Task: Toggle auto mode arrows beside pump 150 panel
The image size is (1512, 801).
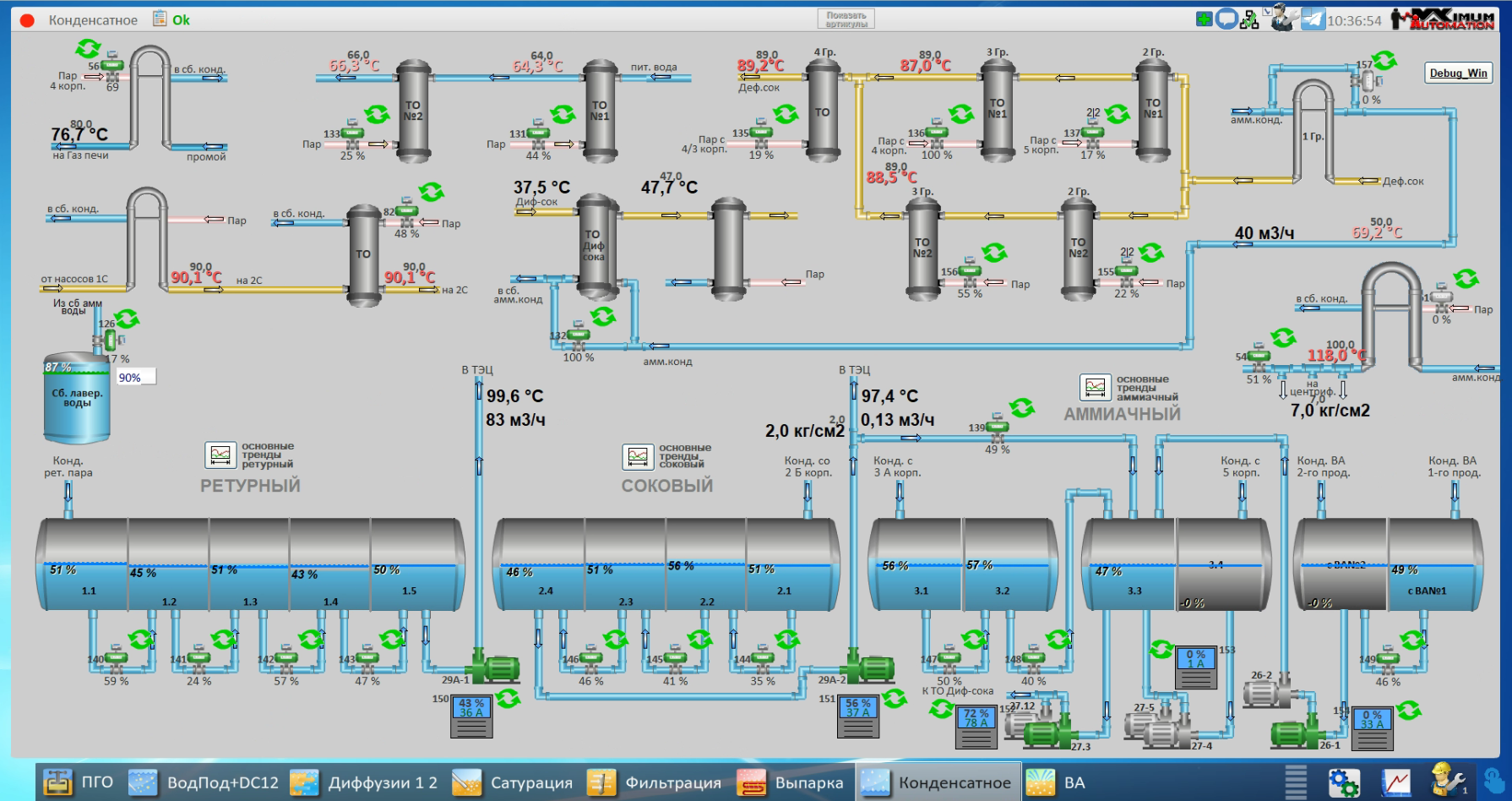Action: 509,698
